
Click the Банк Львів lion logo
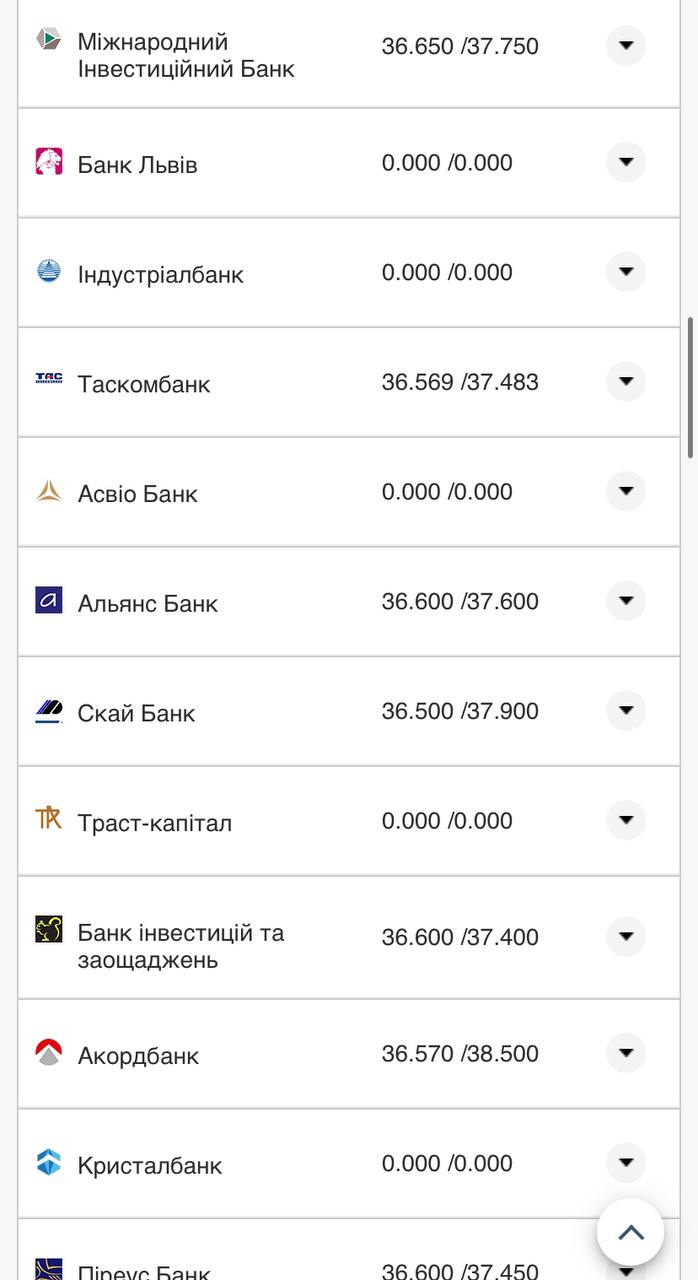tap(48, 161)
